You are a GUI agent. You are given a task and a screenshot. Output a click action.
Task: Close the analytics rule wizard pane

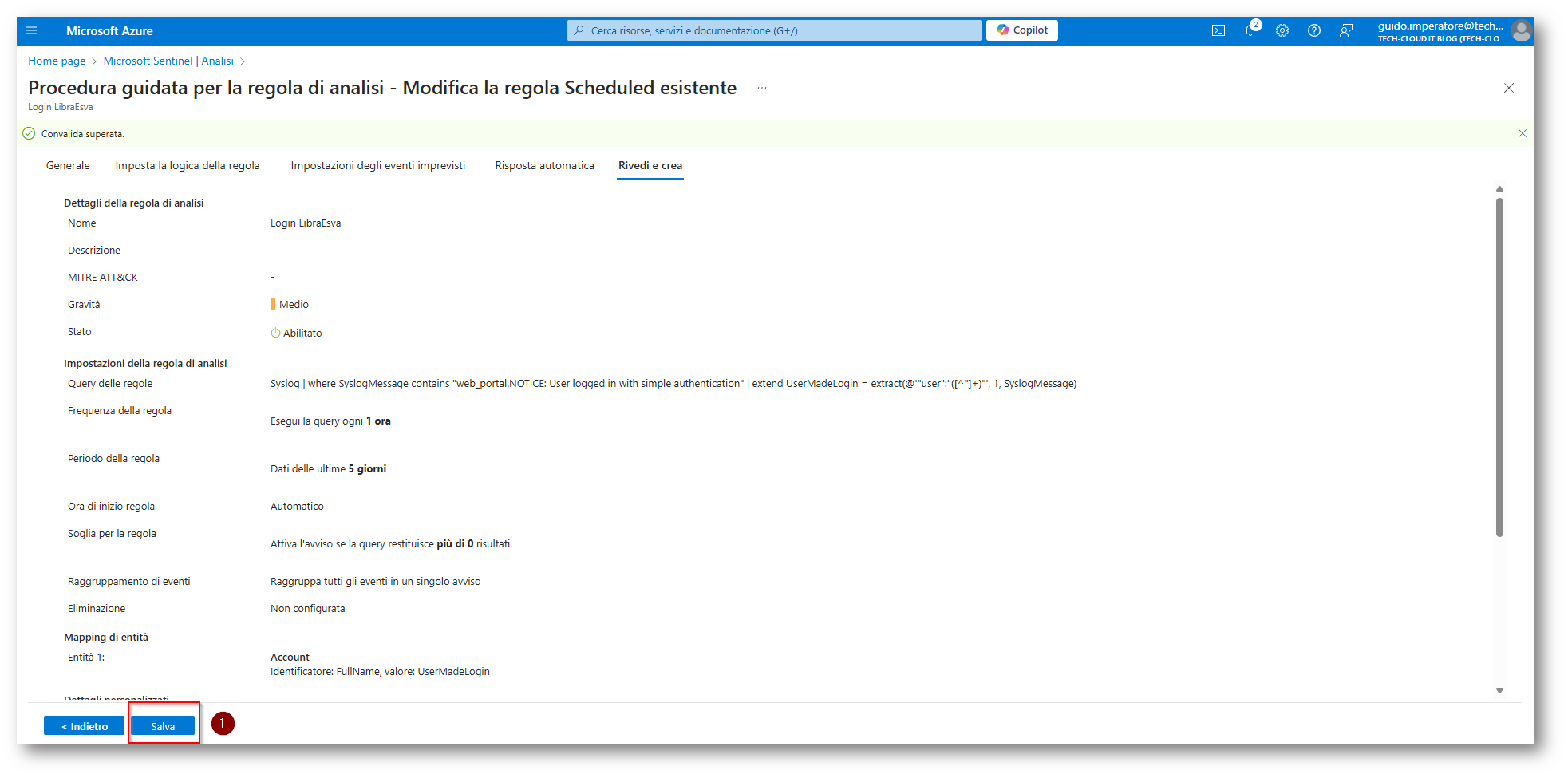pos(1508,88)
